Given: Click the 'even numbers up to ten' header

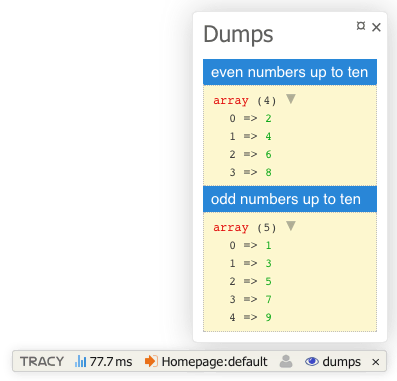Looking at the screenshot, I should click(x=290, y=72).
